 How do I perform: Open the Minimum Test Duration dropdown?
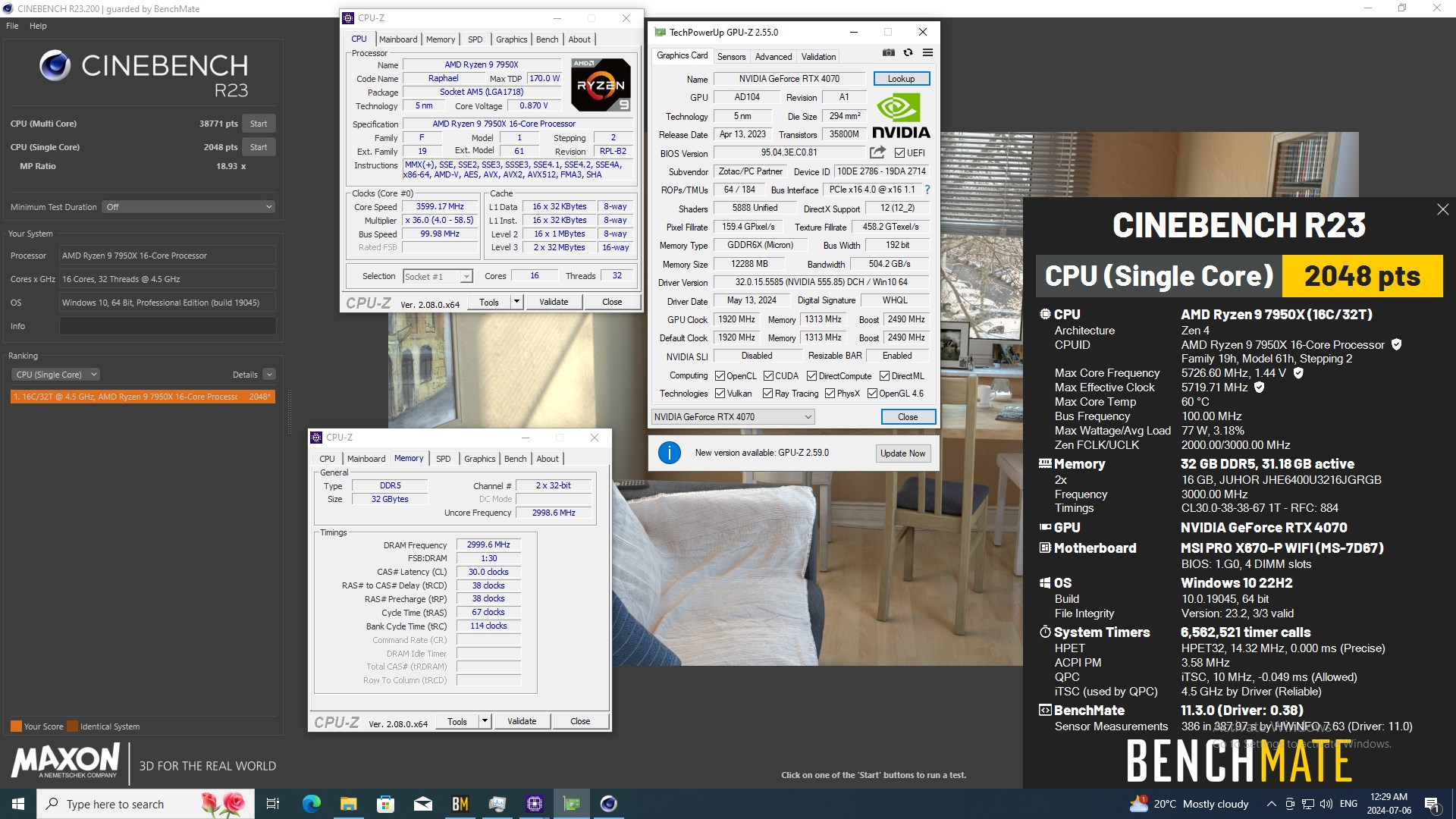tap(188, 207)
